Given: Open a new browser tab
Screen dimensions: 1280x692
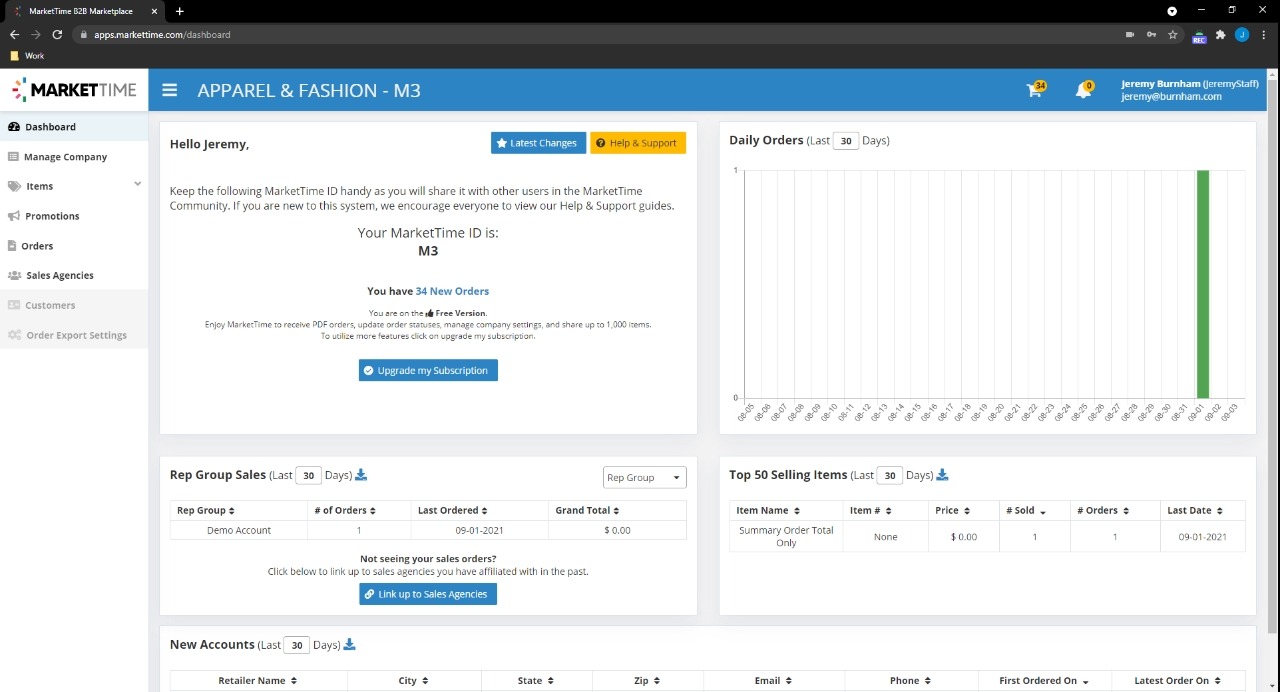Looking at the screenshot, I should 179,11.
